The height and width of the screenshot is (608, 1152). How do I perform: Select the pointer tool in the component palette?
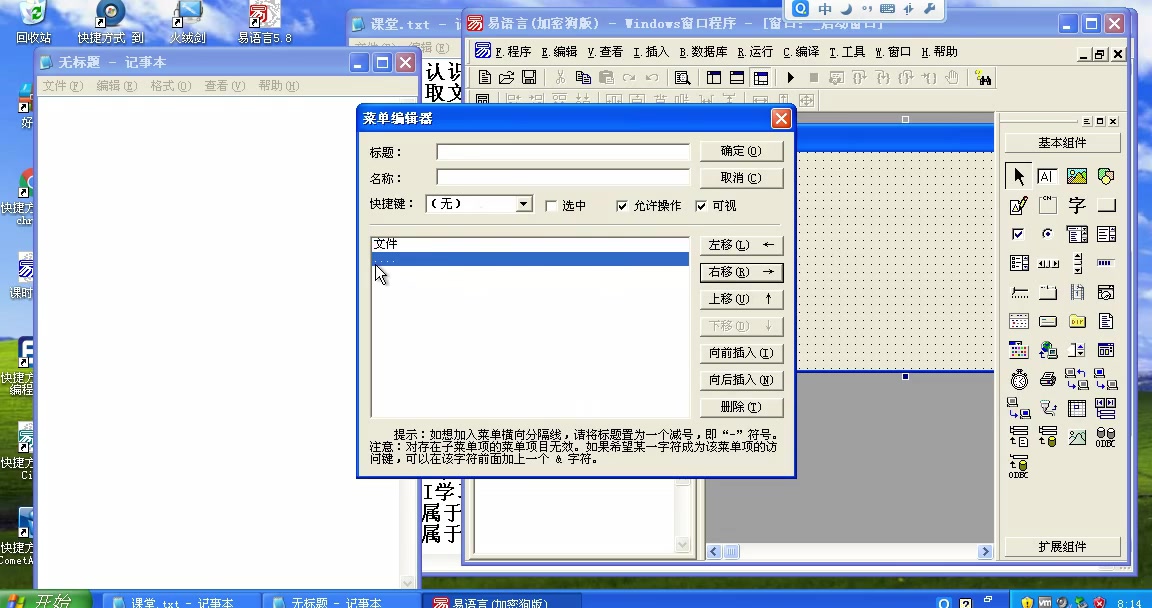coord(1018,178)
